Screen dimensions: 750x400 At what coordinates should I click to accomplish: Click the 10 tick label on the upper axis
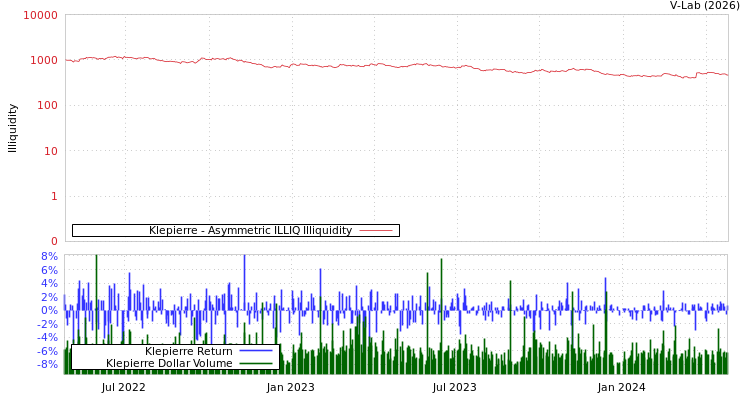pos(49,151)
